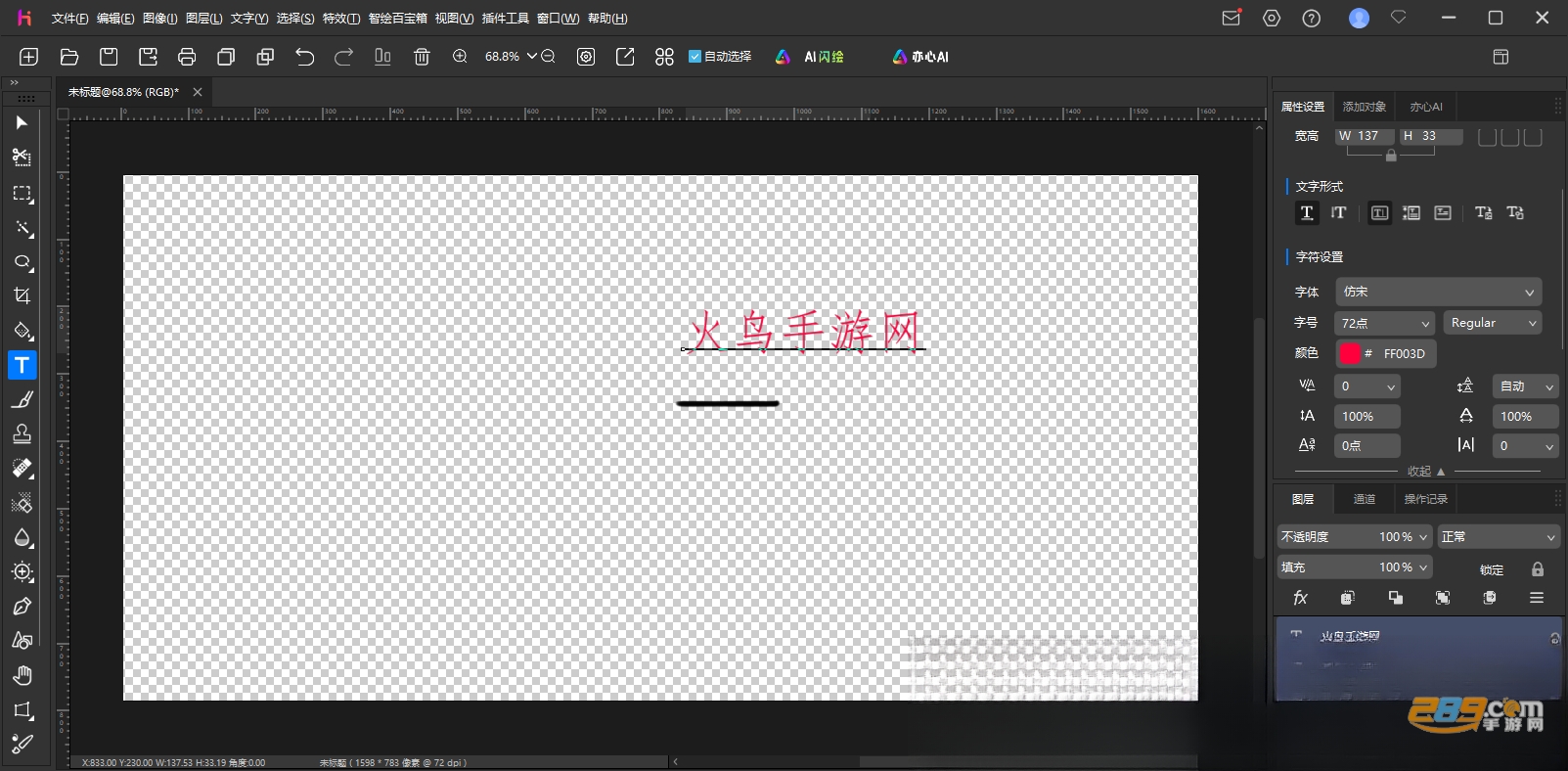Screen dimensions: 1568x771
Task: Select the boxed text form icon
Action: click(x=1379, y=213)
